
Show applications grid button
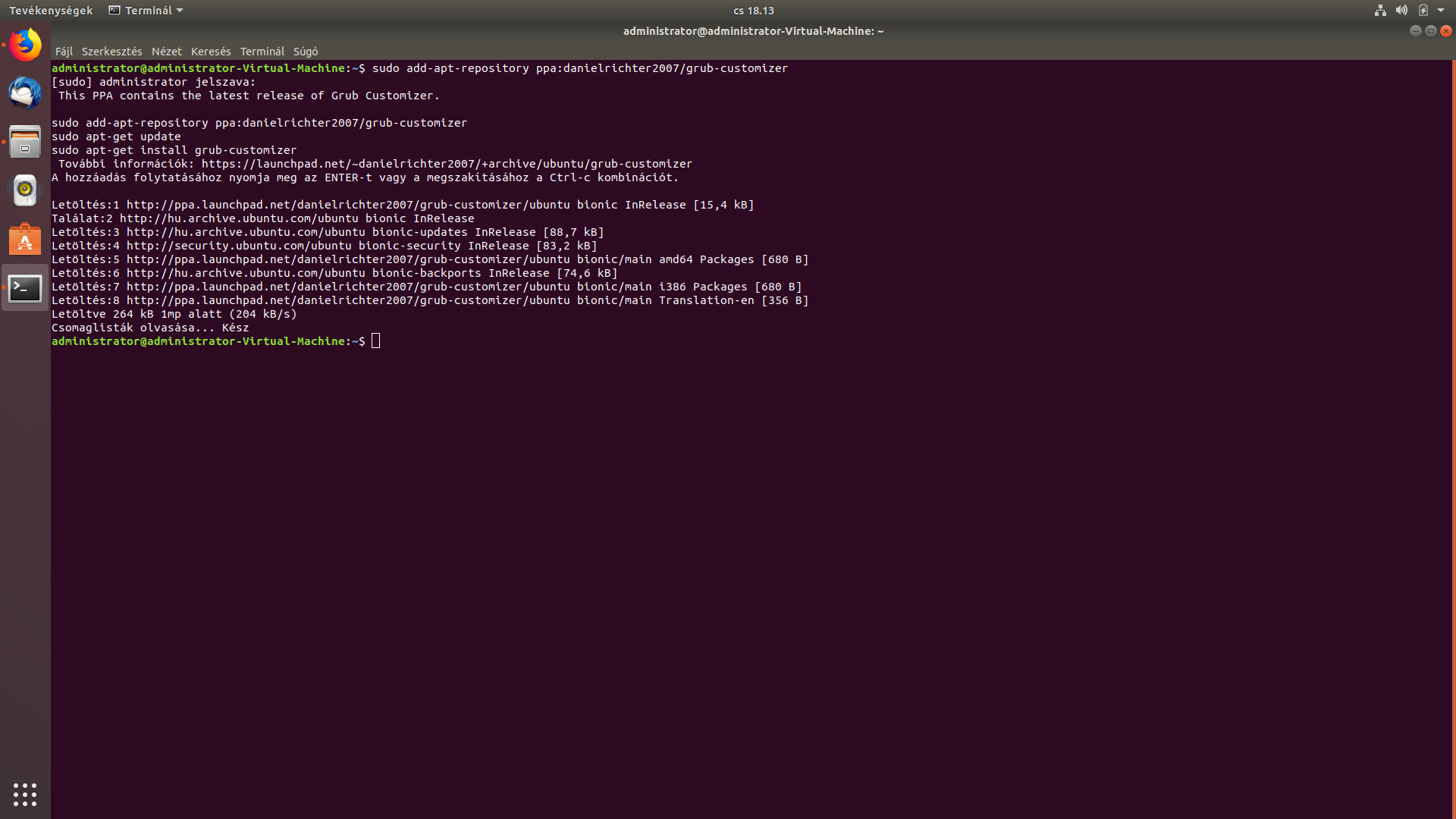25,794
